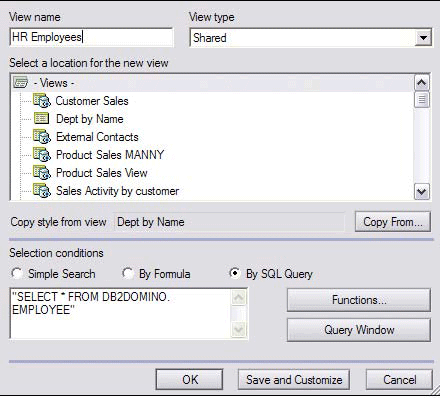Click the SQL query box scroll down arrow
Viewport: 440px width, 398px height.
click(239, 329)
